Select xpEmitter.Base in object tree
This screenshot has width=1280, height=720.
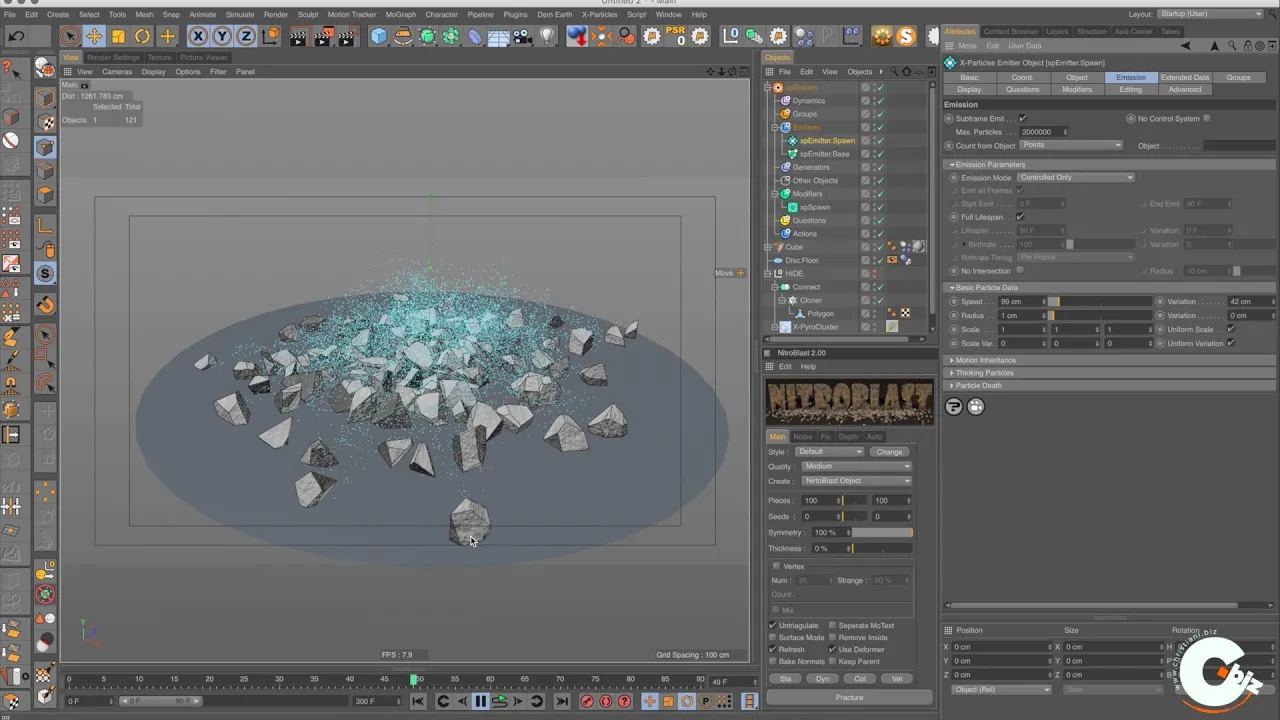coord(824,154)
